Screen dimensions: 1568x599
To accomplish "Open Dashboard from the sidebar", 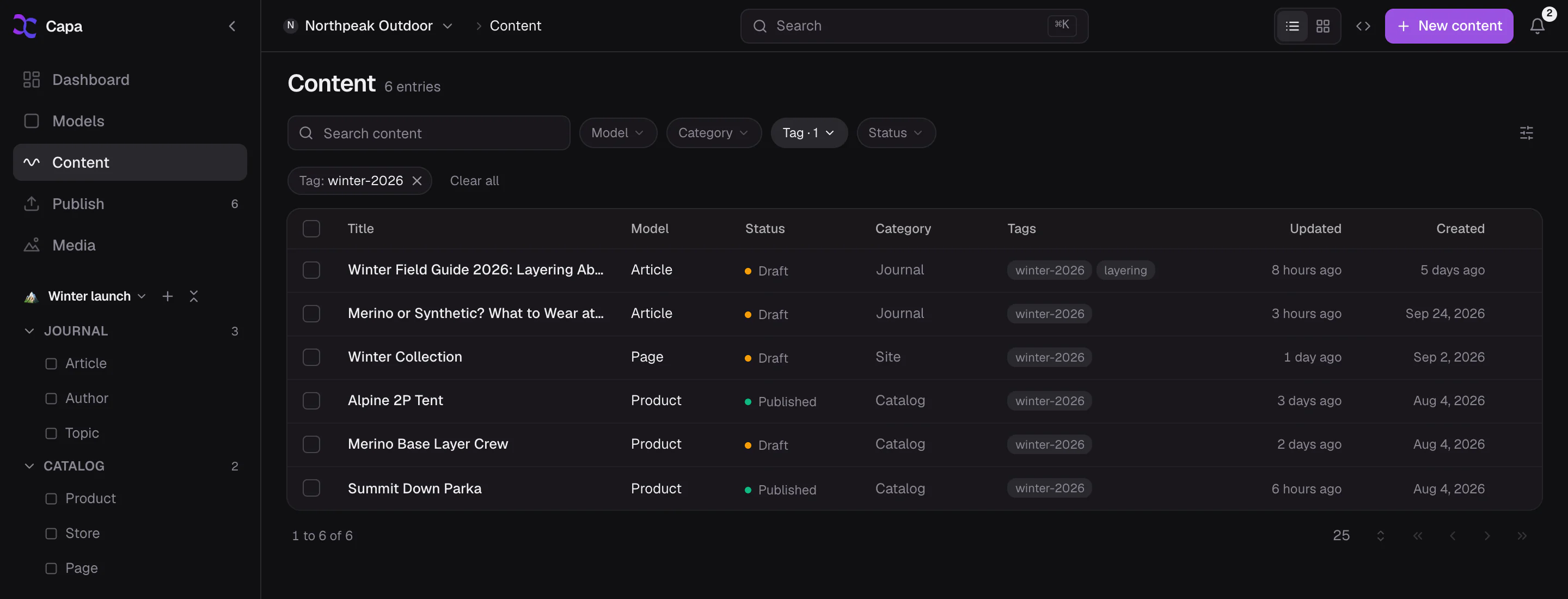I will [130, 80].
